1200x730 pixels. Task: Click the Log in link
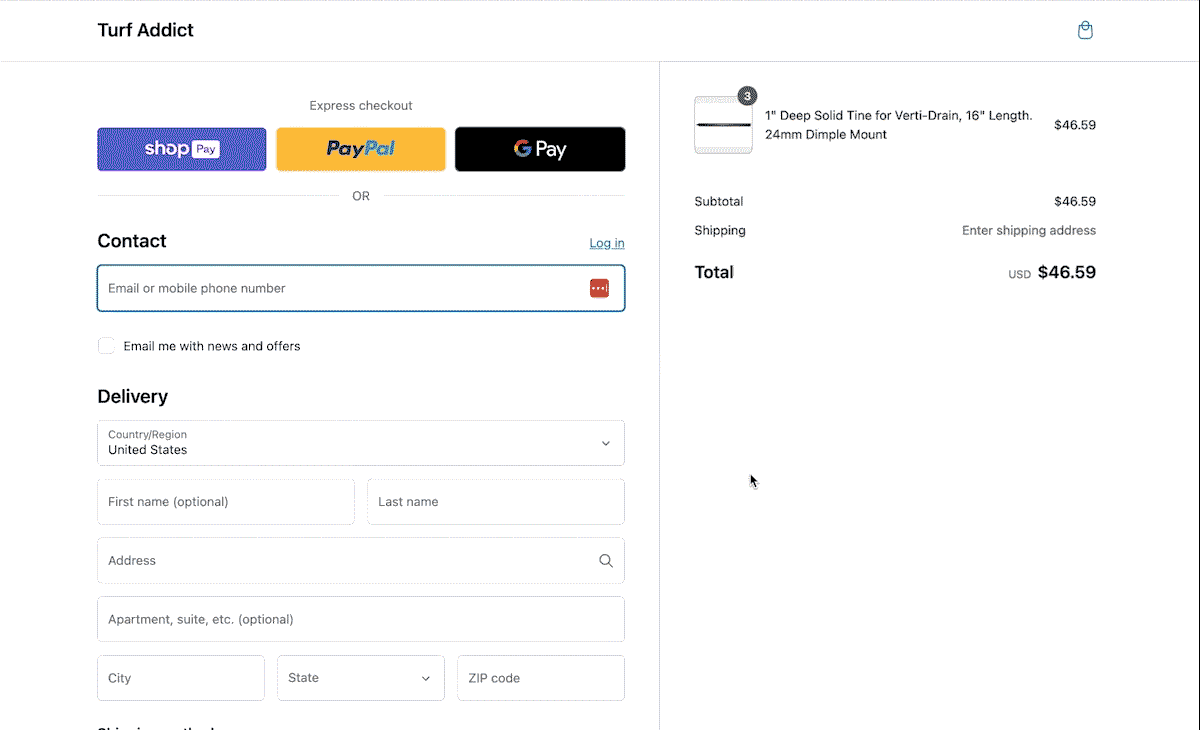[606, 243]
